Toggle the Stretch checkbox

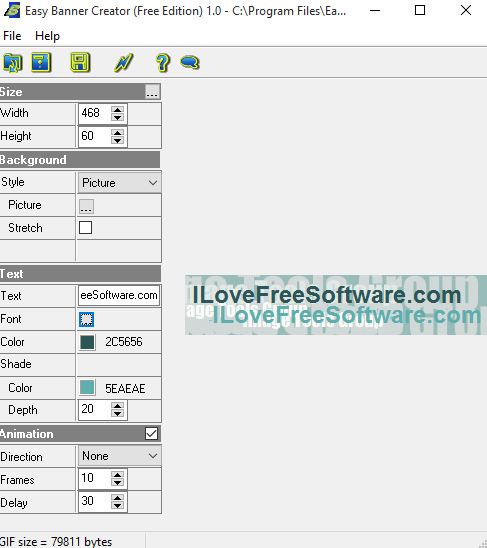click(x=85, y=228)
